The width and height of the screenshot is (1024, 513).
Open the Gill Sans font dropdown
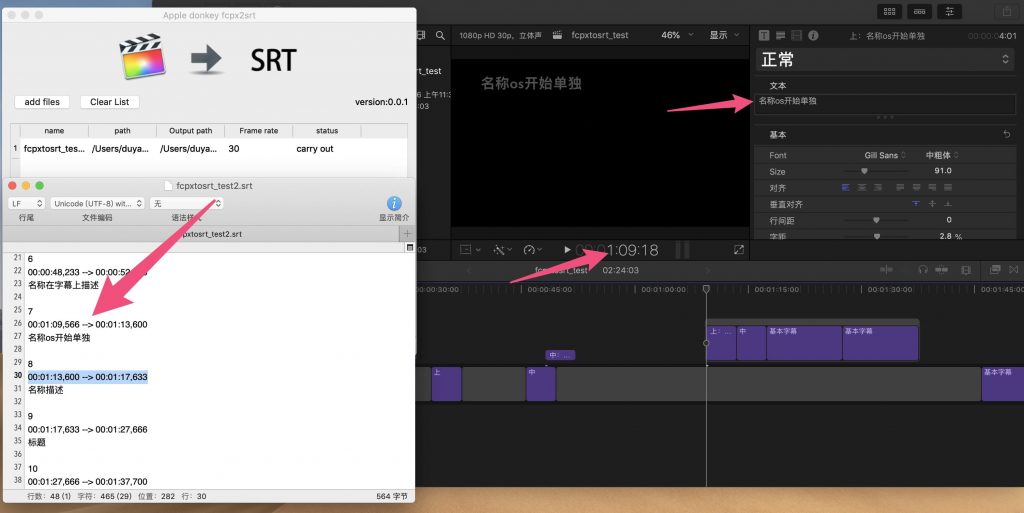pyautogui.click(x=885, y=155)
